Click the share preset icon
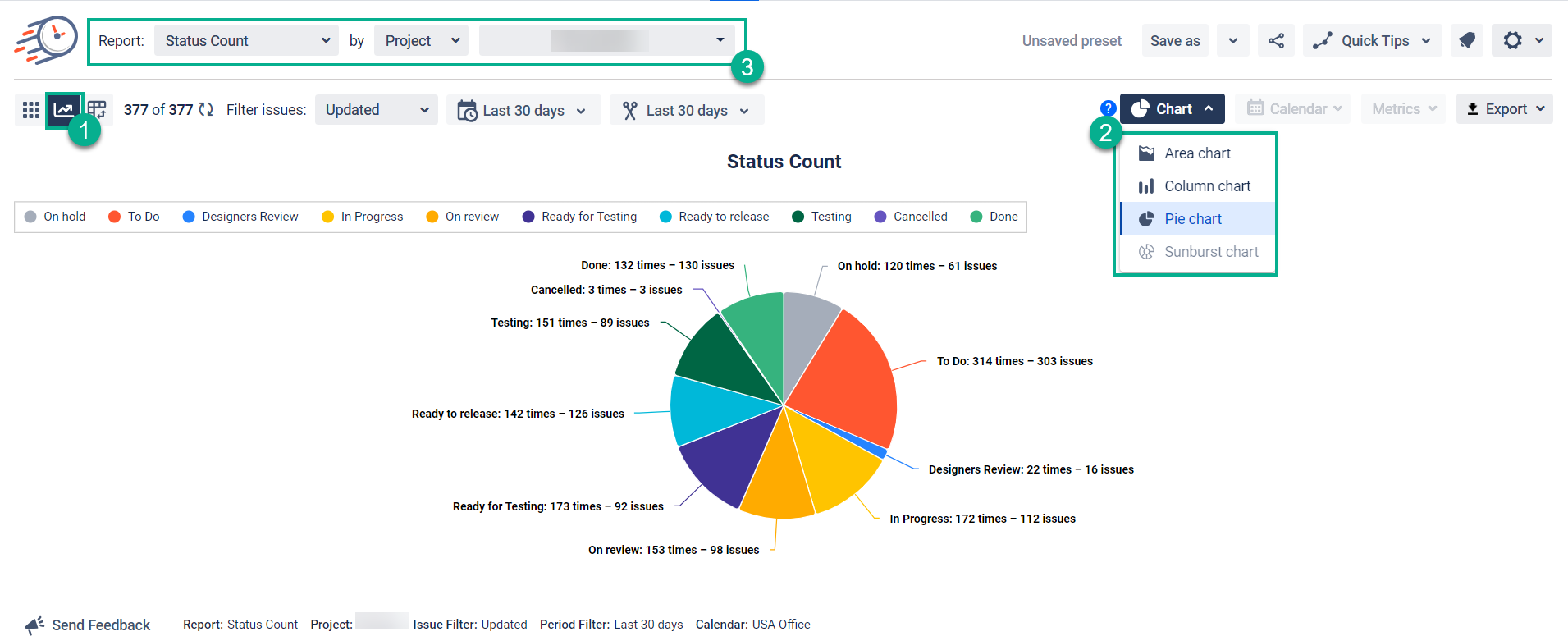The width and height of the screenshot is (1568, 636). [1276, 40]
